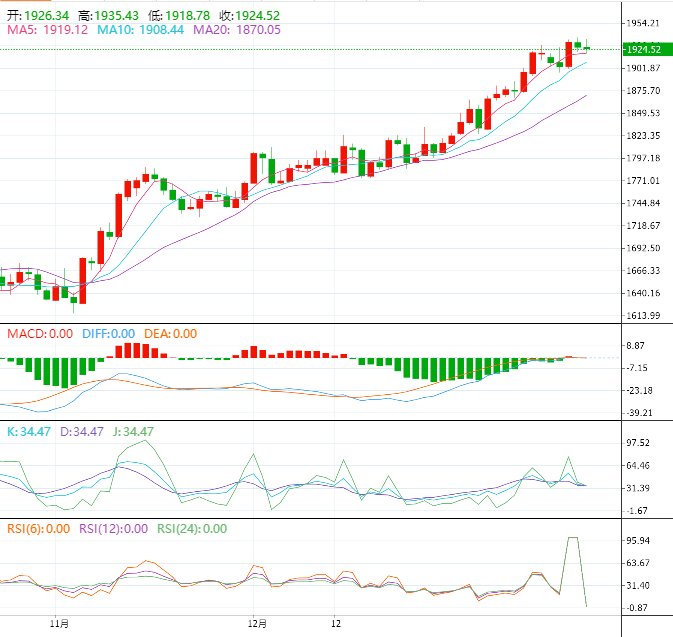Image resolution: width=673 pixels, height=637 pixels.
Task: Click the 95.94 RSI axis label
Action: pos(638,540)
